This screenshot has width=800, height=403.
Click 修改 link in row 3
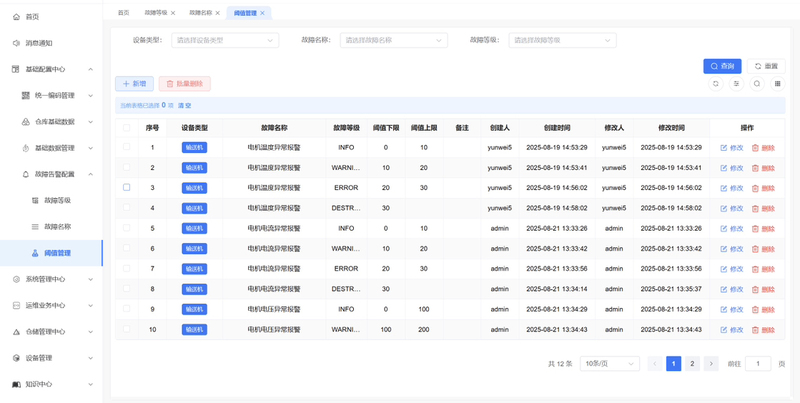732,188
